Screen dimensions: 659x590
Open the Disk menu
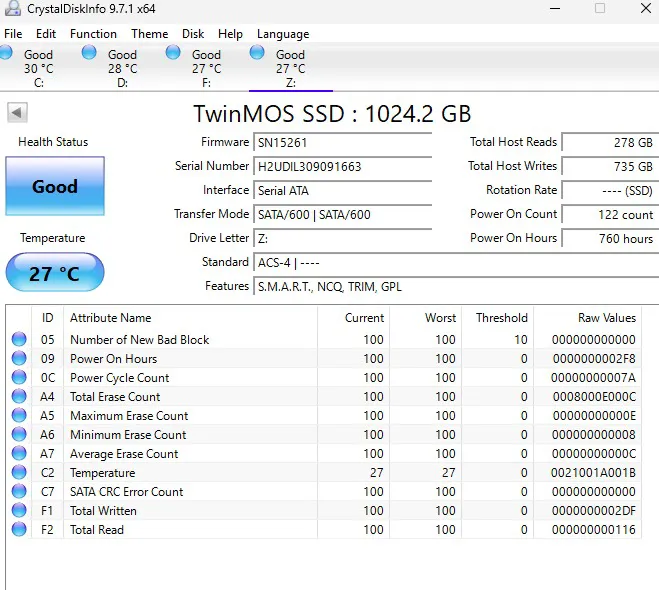coord(193,34)
